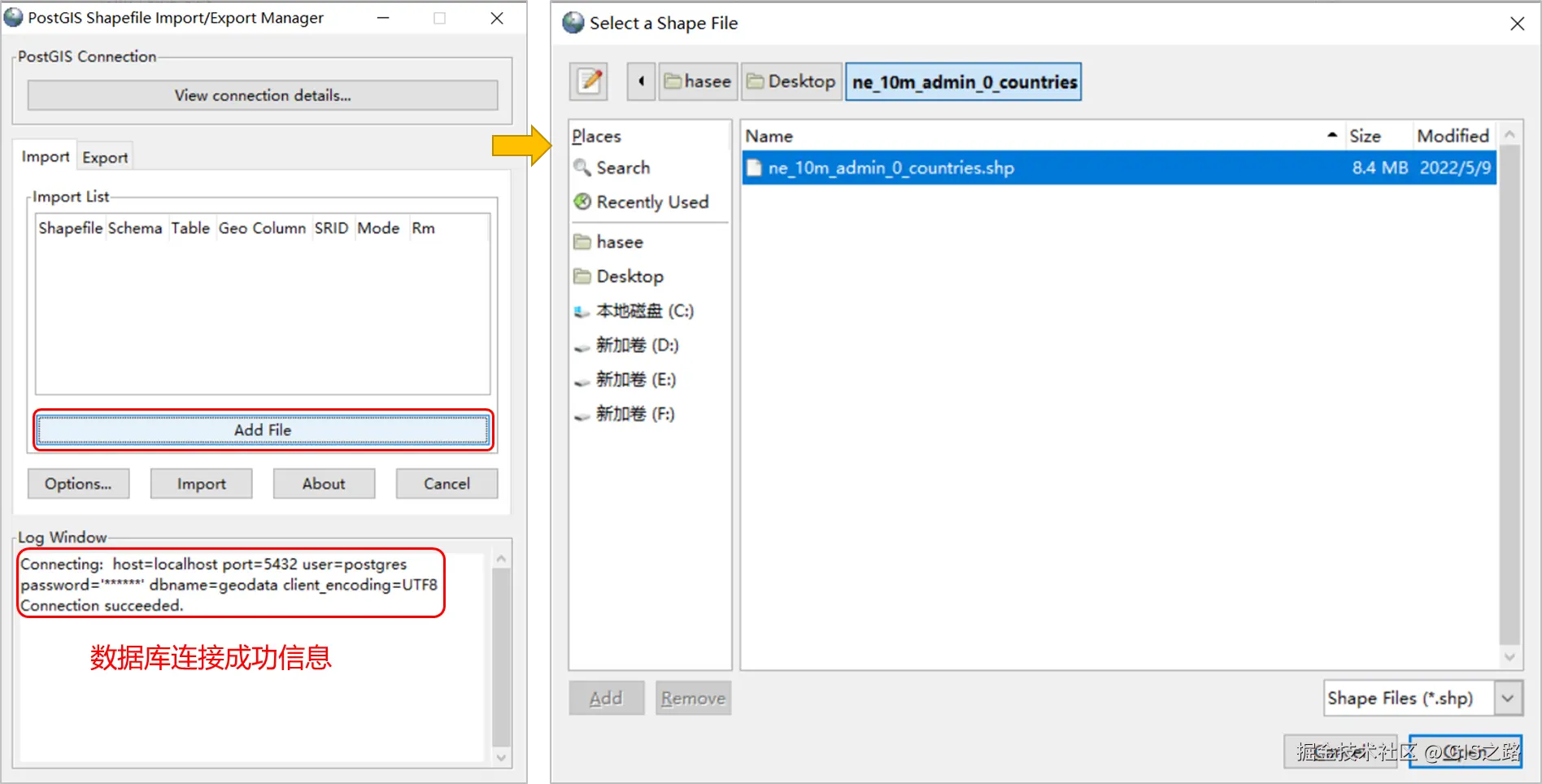Click 'Connection succeeded.' log text
The height and width of the screenshot is (784, 1542).
(x=102, y=605)
